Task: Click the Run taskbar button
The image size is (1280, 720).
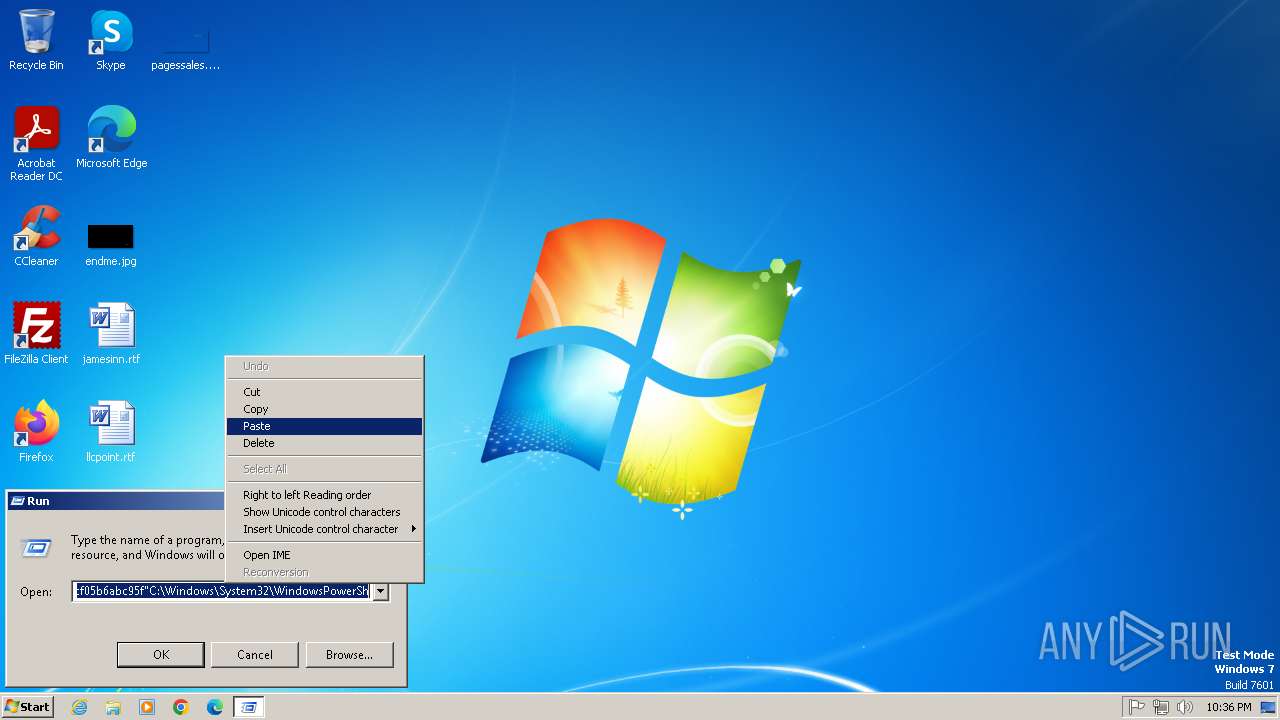Action: point(249,707)
